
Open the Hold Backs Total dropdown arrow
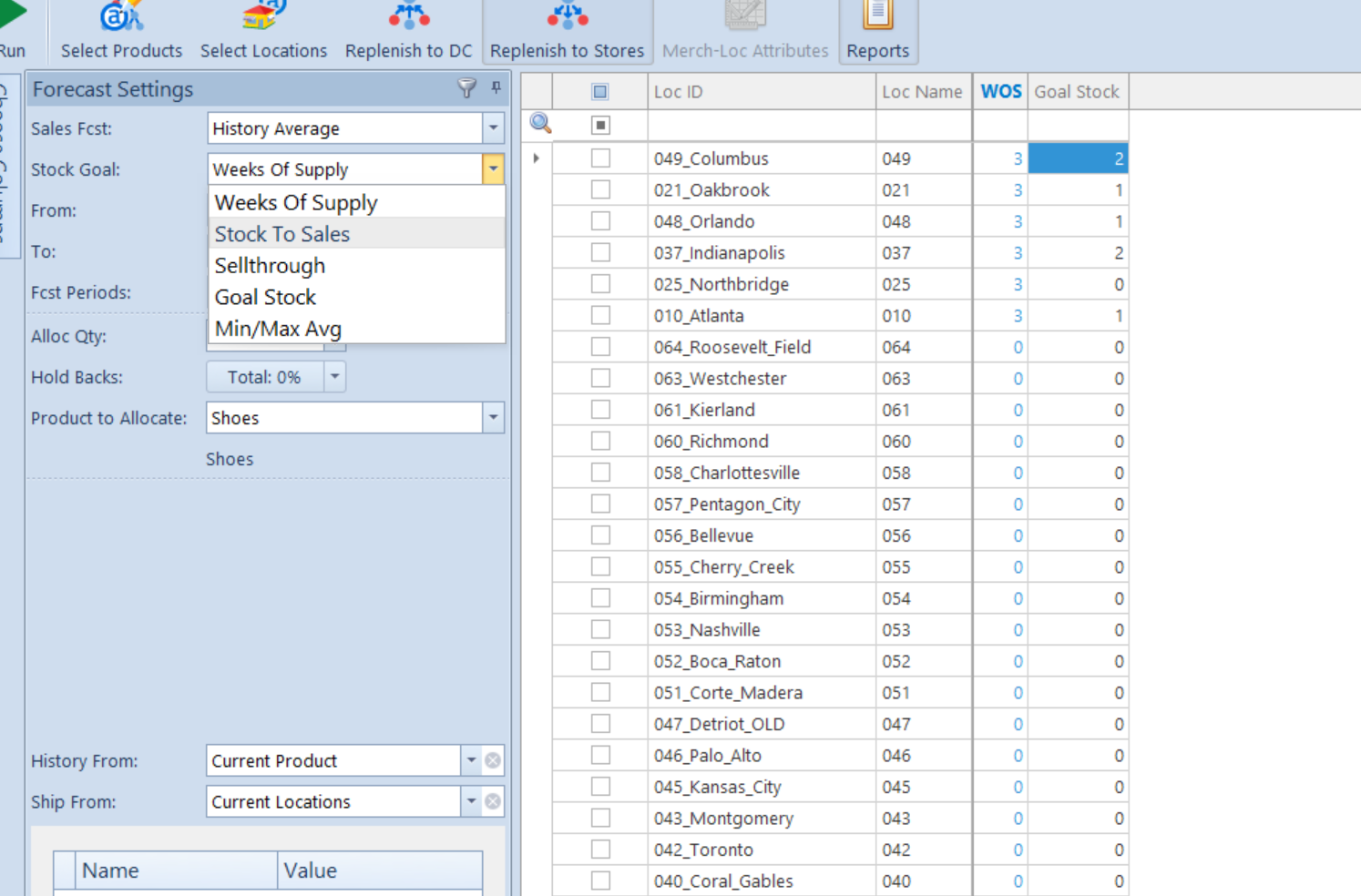click(335, 377)
